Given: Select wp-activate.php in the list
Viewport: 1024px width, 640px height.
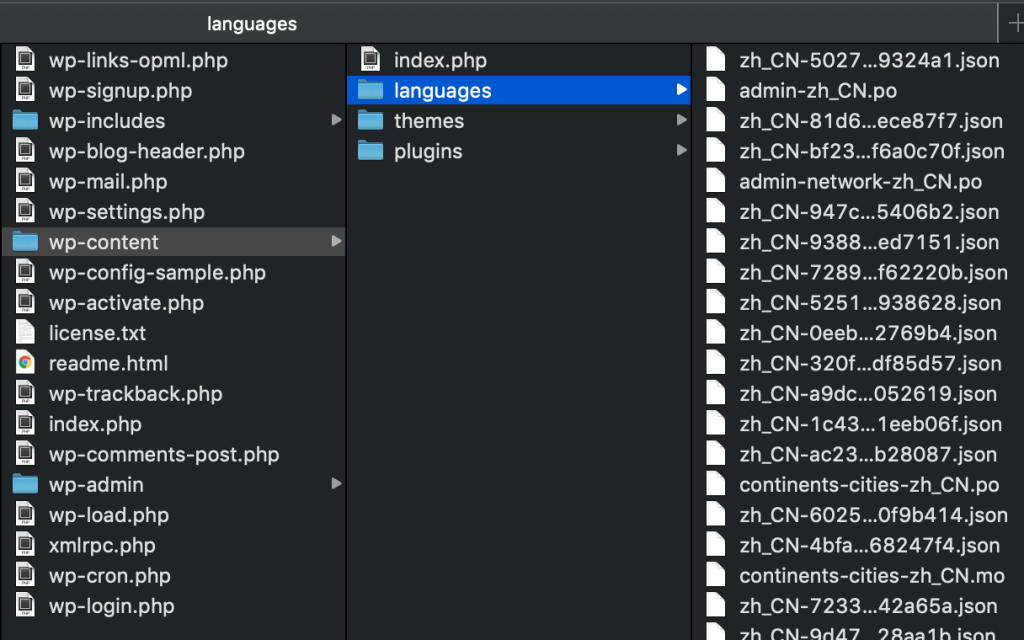Looking at the screenshot, I should point(126,302).
